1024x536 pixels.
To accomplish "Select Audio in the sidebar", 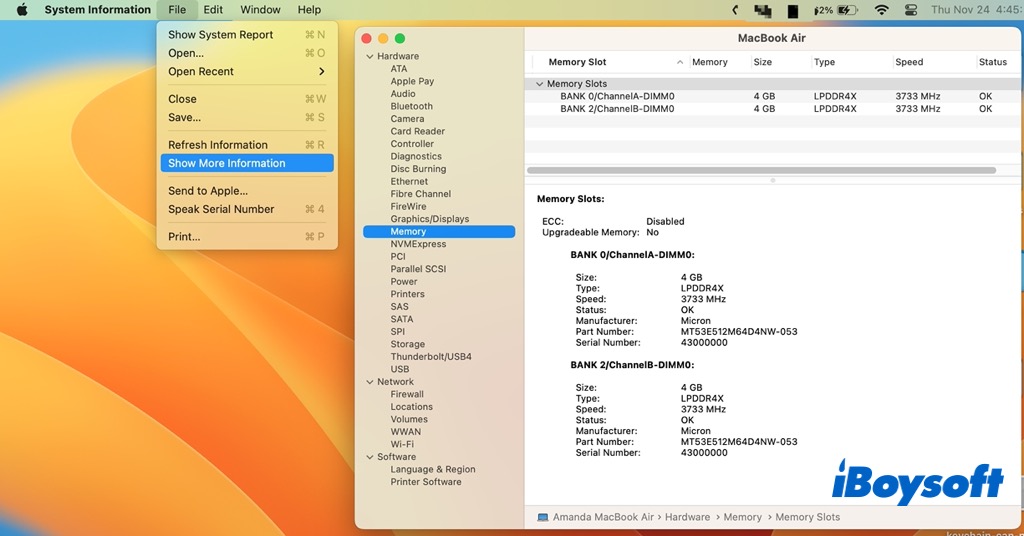I will pos(403,93).
